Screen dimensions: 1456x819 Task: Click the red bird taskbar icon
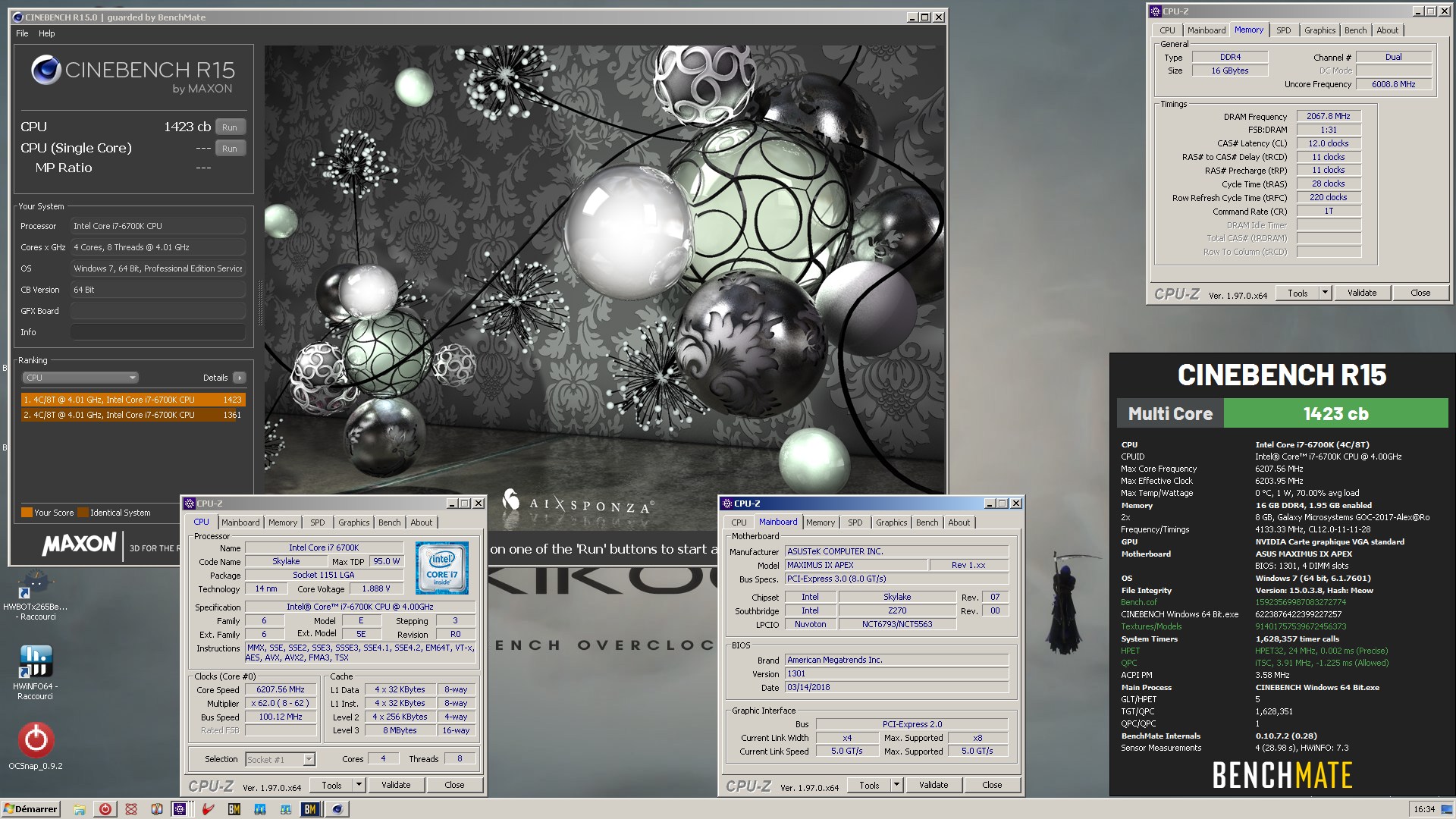click(208, 809)
